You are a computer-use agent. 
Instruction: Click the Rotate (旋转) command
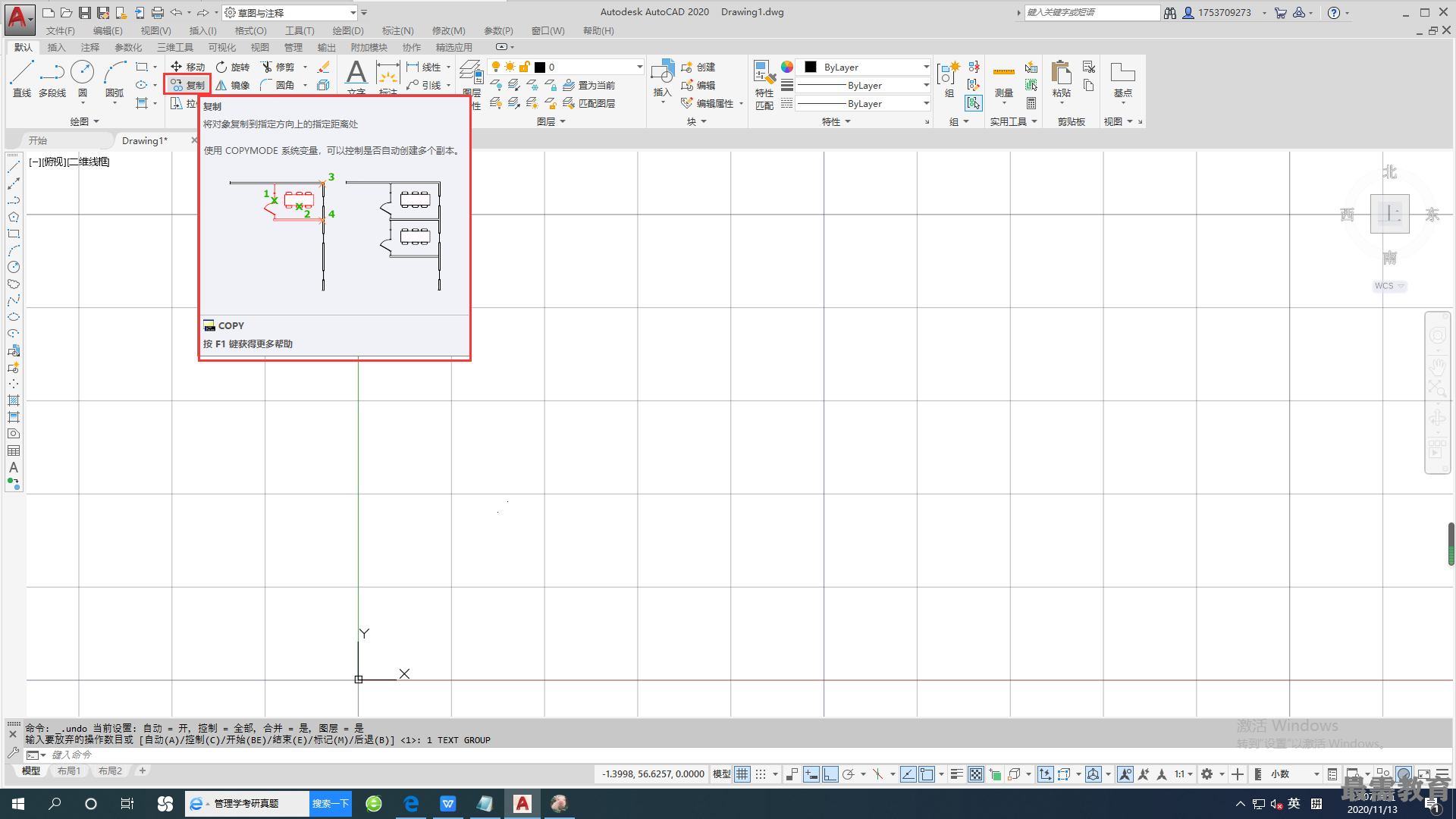tap(233, 67)
